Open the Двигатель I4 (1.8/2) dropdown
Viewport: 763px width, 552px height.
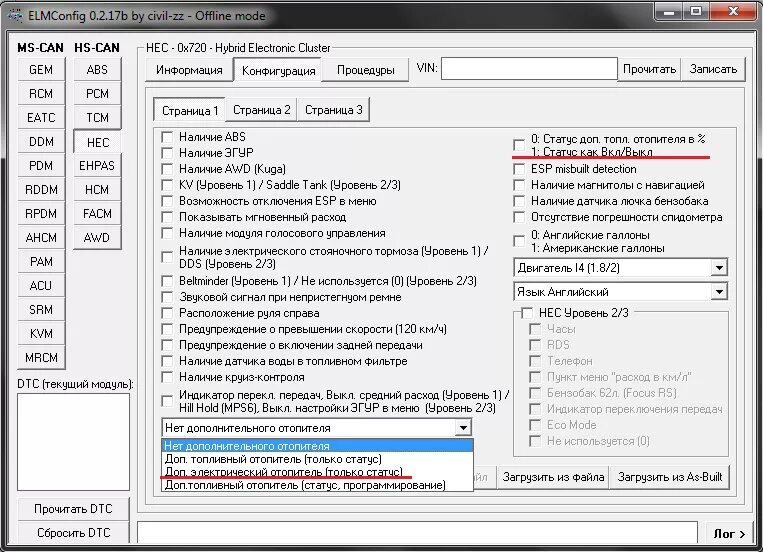(719, 268)
